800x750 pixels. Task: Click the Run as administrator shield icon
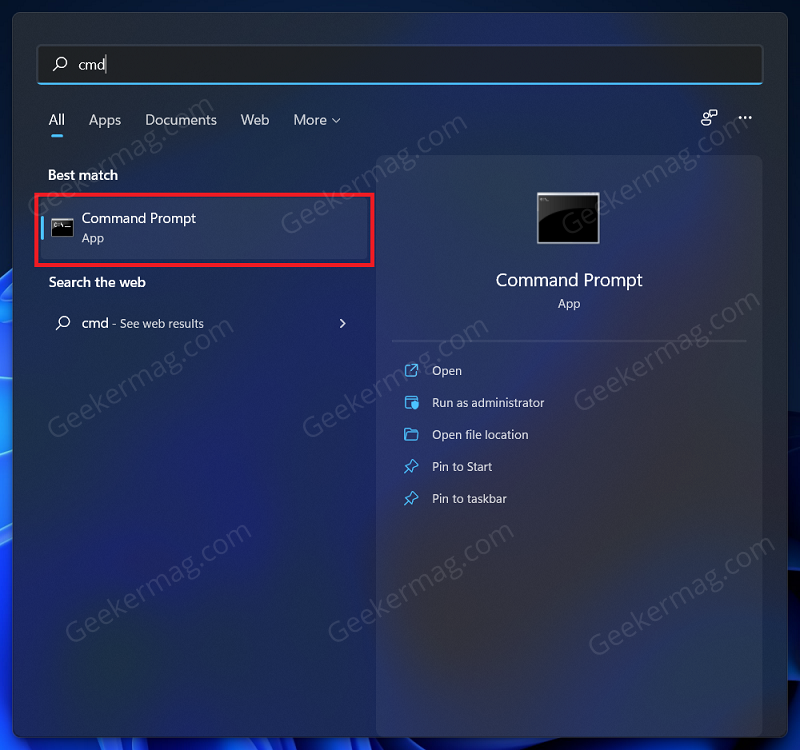411,403
